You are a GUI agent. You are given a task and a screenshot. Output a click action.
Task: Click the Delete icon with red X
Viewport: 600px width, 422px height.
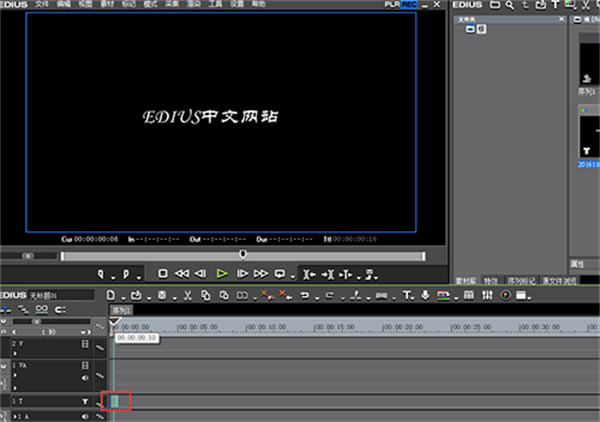point(266,295)
